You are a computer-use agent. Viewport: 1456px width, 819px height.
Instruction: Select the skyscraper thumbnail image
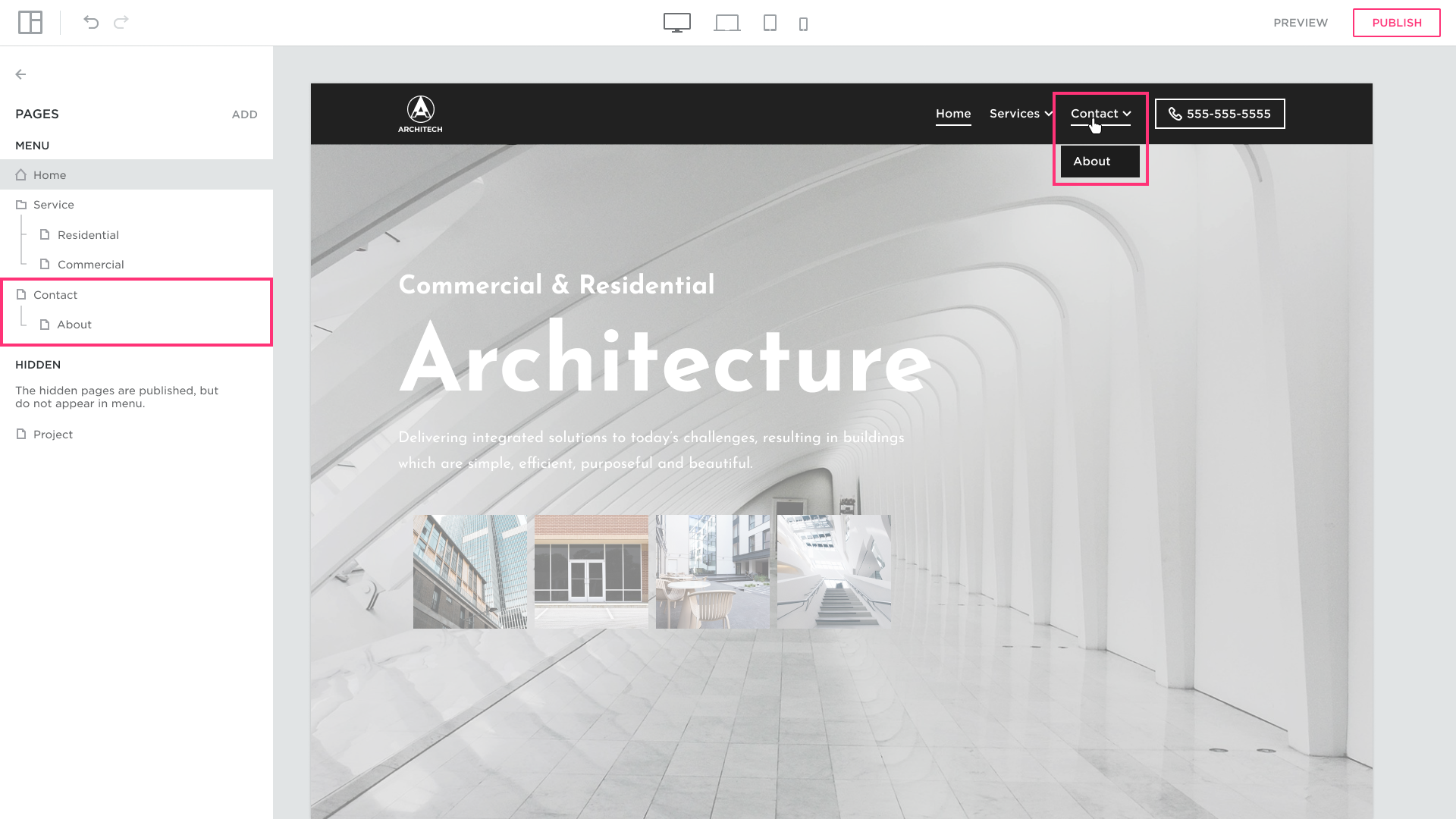click(x=470, y=572)
